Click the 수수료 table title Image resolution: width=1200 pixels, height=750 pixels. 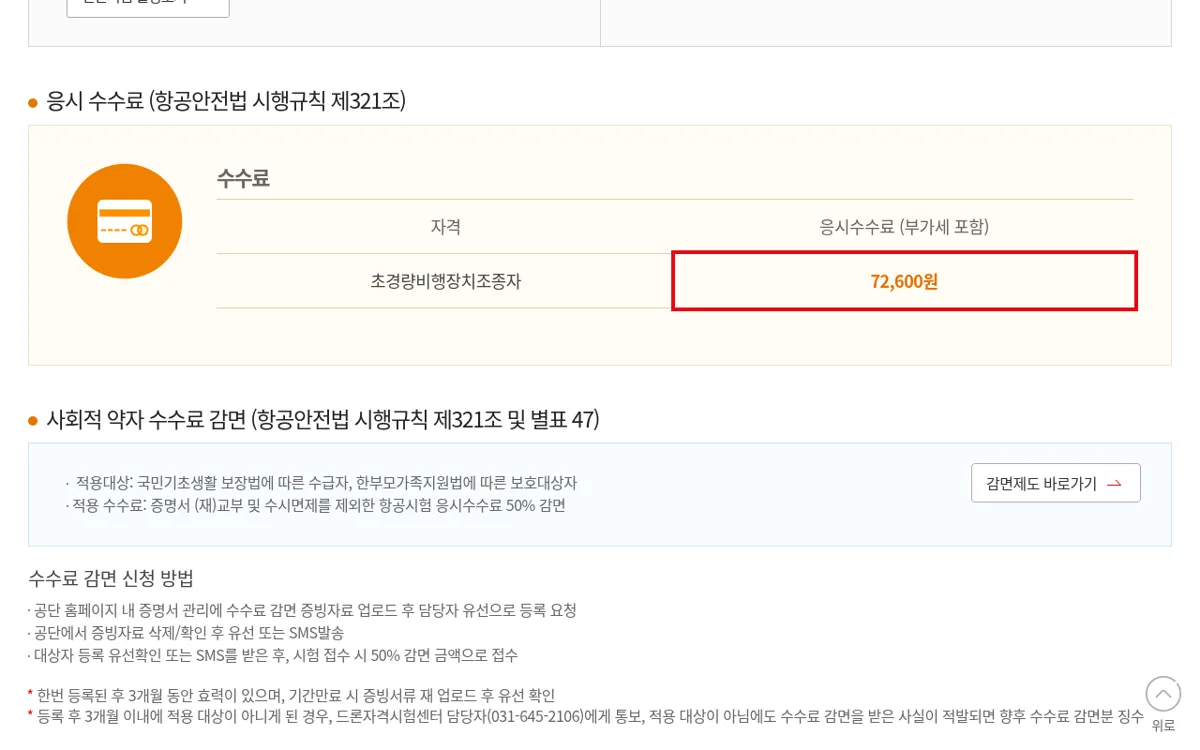pos(243,179)
